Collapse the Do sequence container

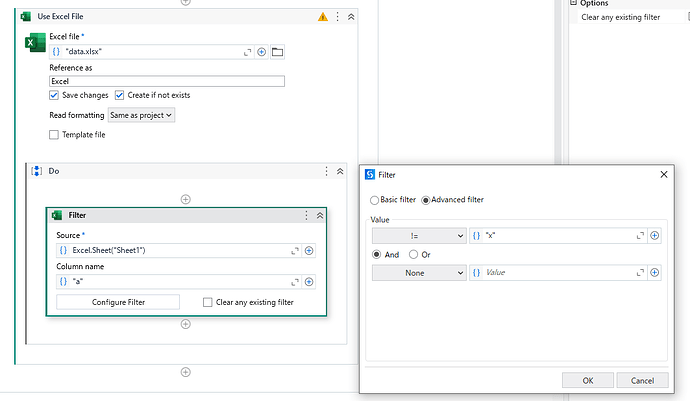(340, 171)
